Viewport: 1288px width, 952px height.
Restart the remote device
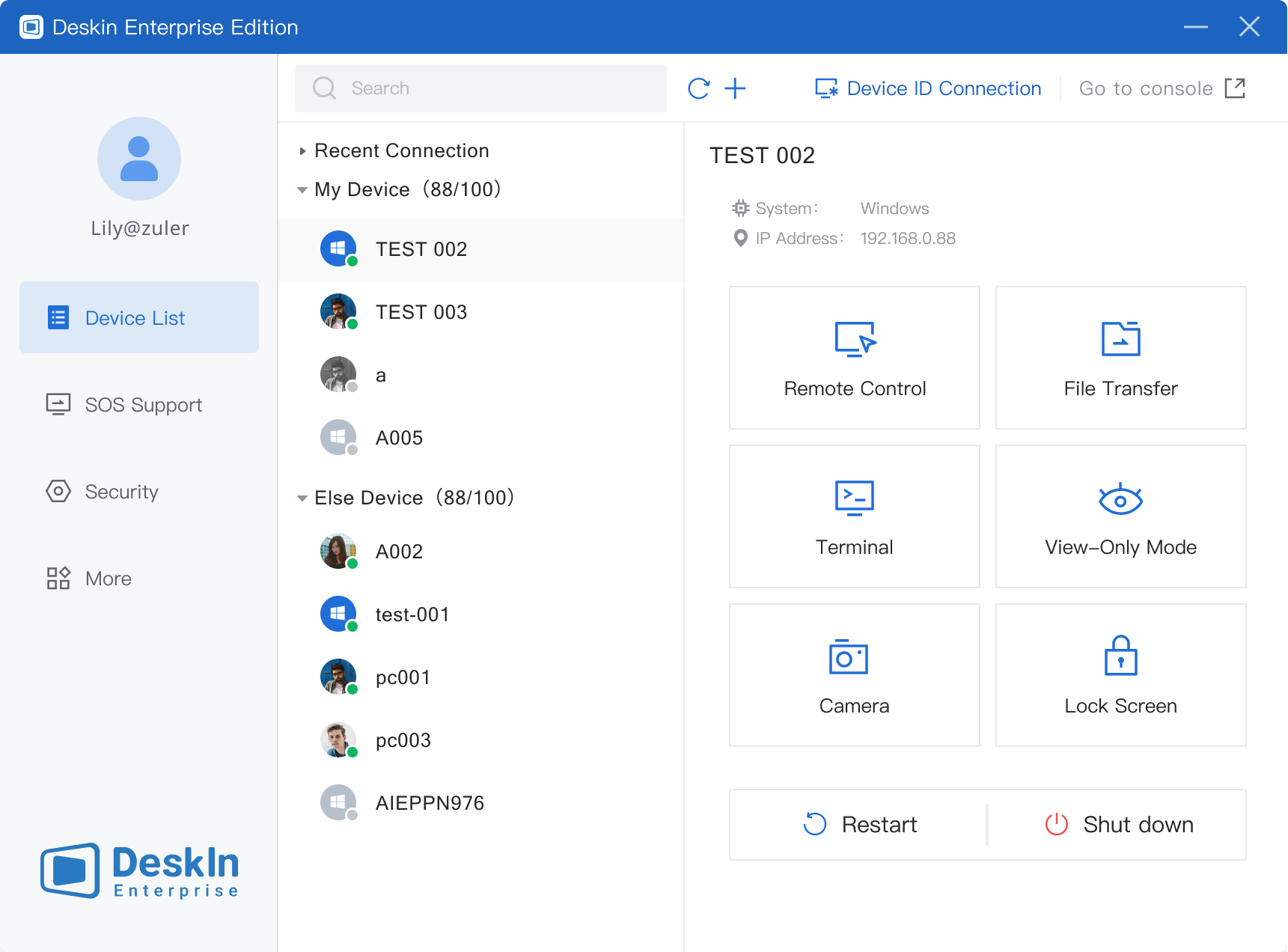click(x=859, y=825)
